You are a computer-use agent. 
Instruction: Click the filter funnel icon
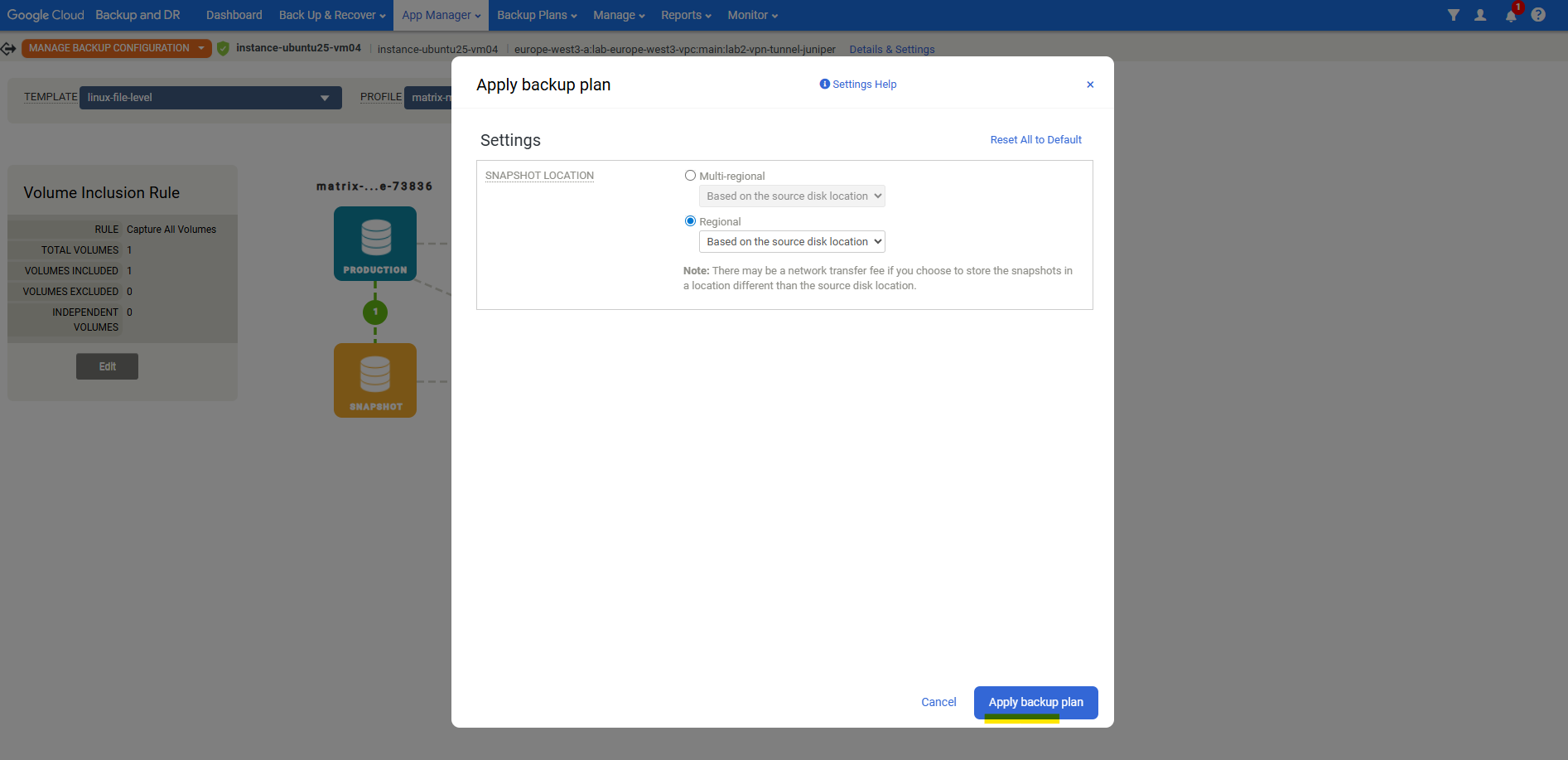1453,15
